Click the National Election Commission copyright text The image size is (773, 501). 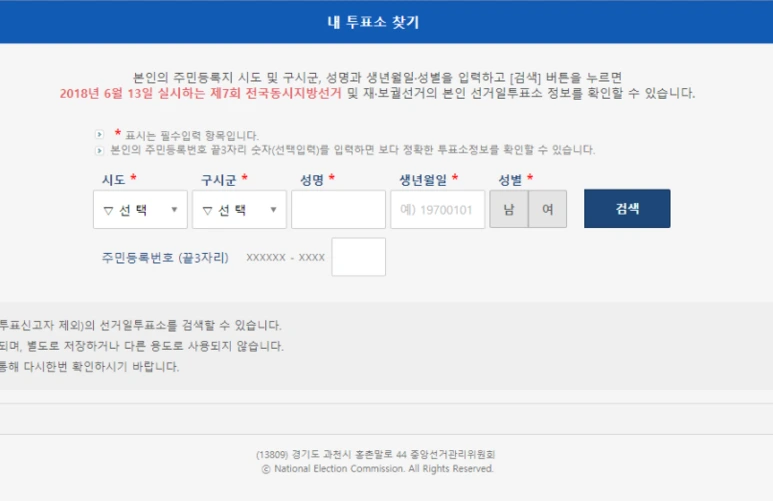pos(377,468)
